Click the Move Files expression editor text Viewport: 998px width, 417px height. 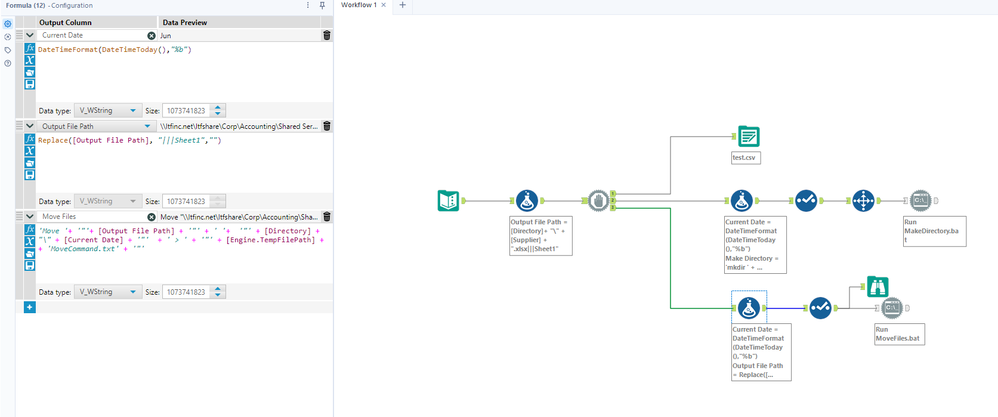pos(181,239)
